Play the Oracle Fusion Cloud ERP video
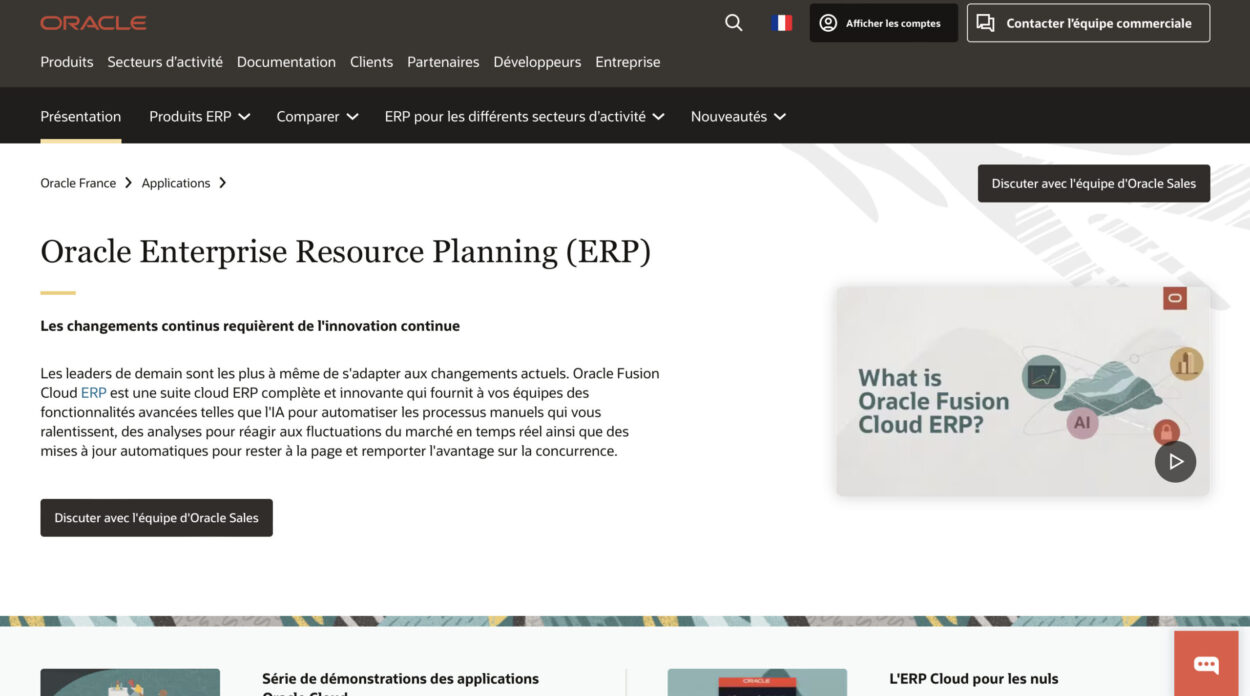 pos(1175,461)
